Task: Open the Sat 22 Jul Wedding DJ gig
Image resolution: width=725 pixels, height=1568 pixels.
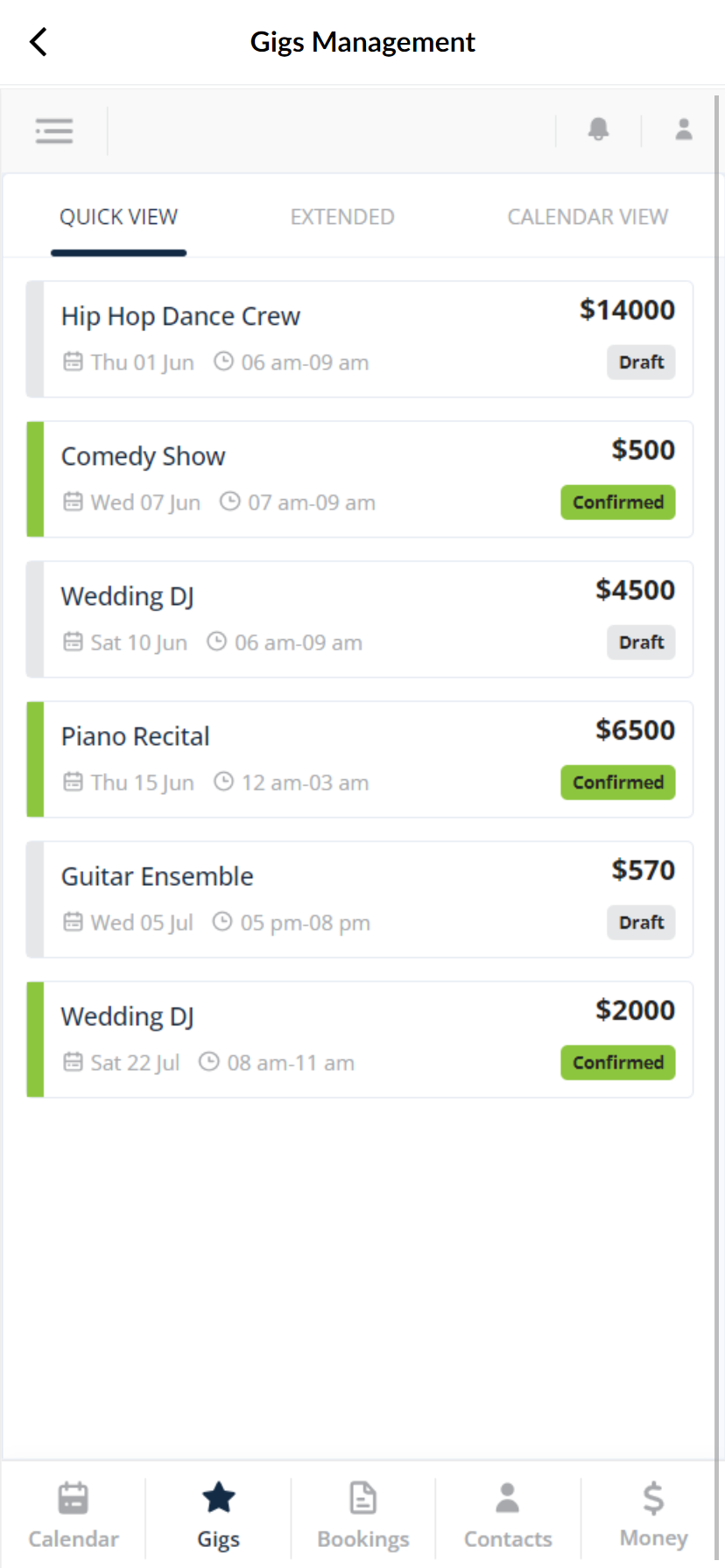Action: 128,1016
